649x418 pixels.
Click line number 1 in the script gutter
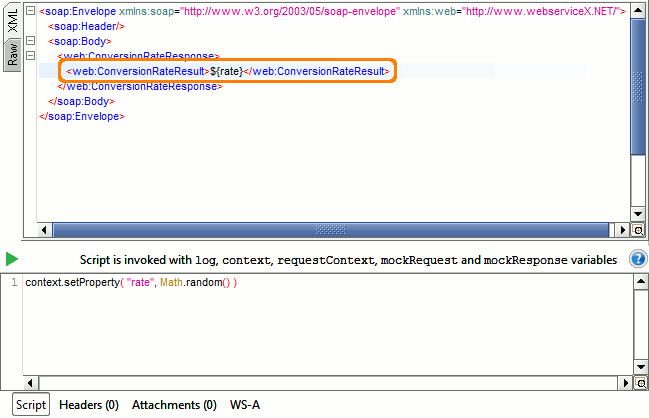[x=14, y=282]
